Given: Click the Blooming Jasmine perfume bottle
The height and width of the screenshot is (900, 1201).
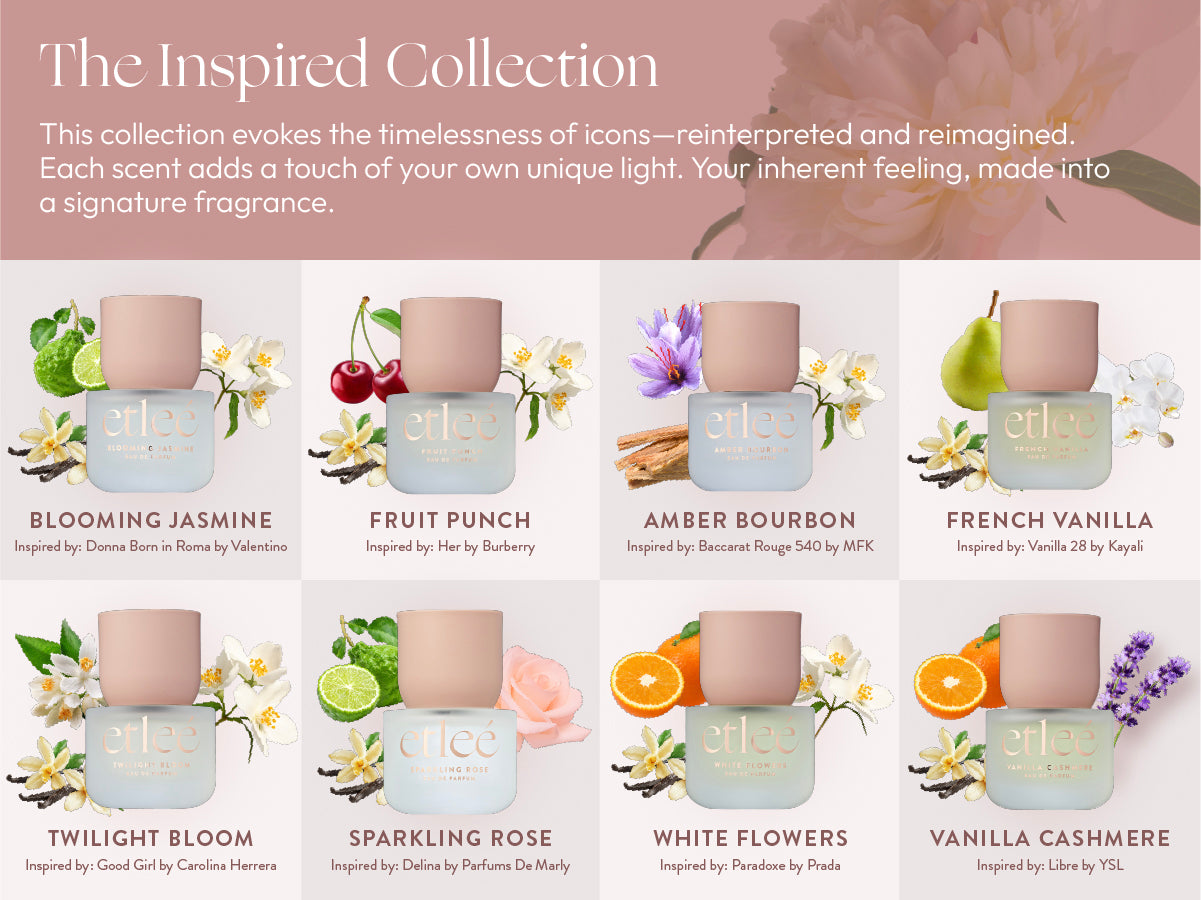Looking at the screenshot, I should click(150, 394).
